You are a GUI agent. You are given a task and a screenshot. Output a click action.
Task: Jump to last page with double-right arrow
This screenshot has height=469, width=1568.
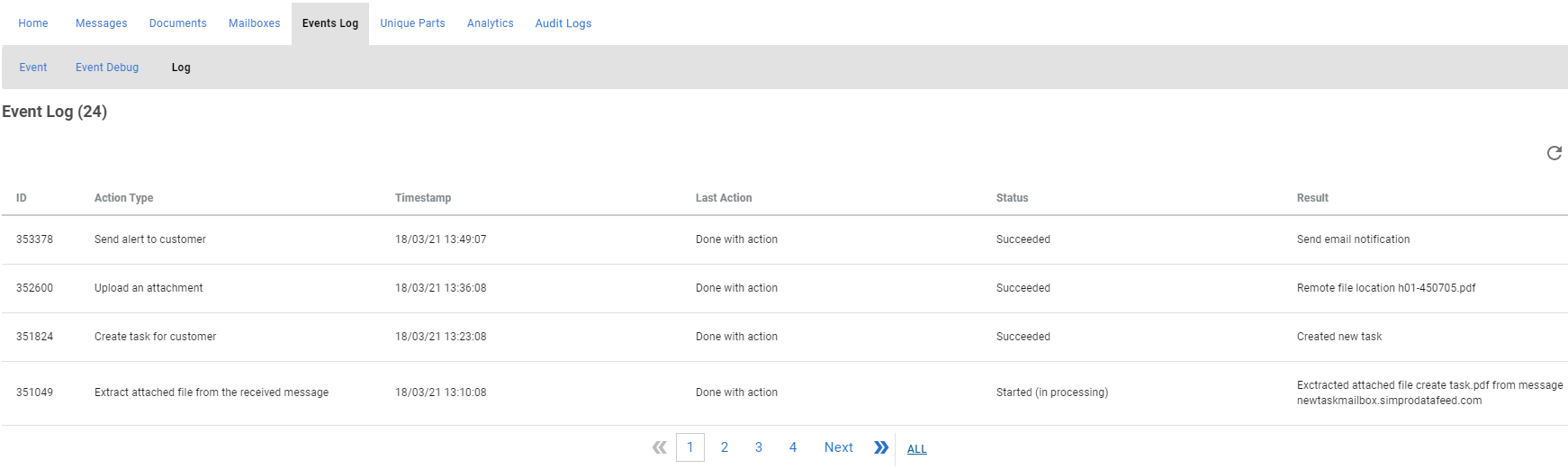coord(881,447)
